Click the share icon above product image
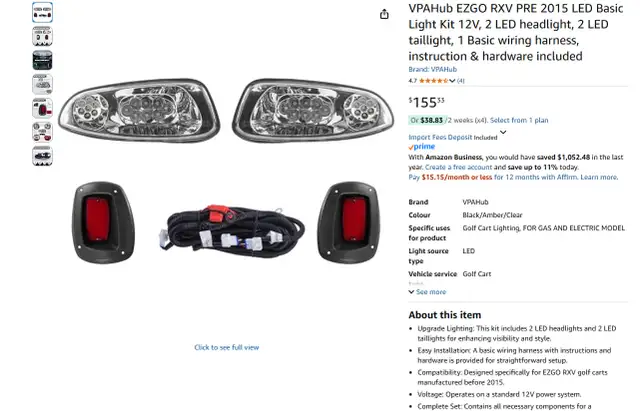 click(x=384, y=14)
